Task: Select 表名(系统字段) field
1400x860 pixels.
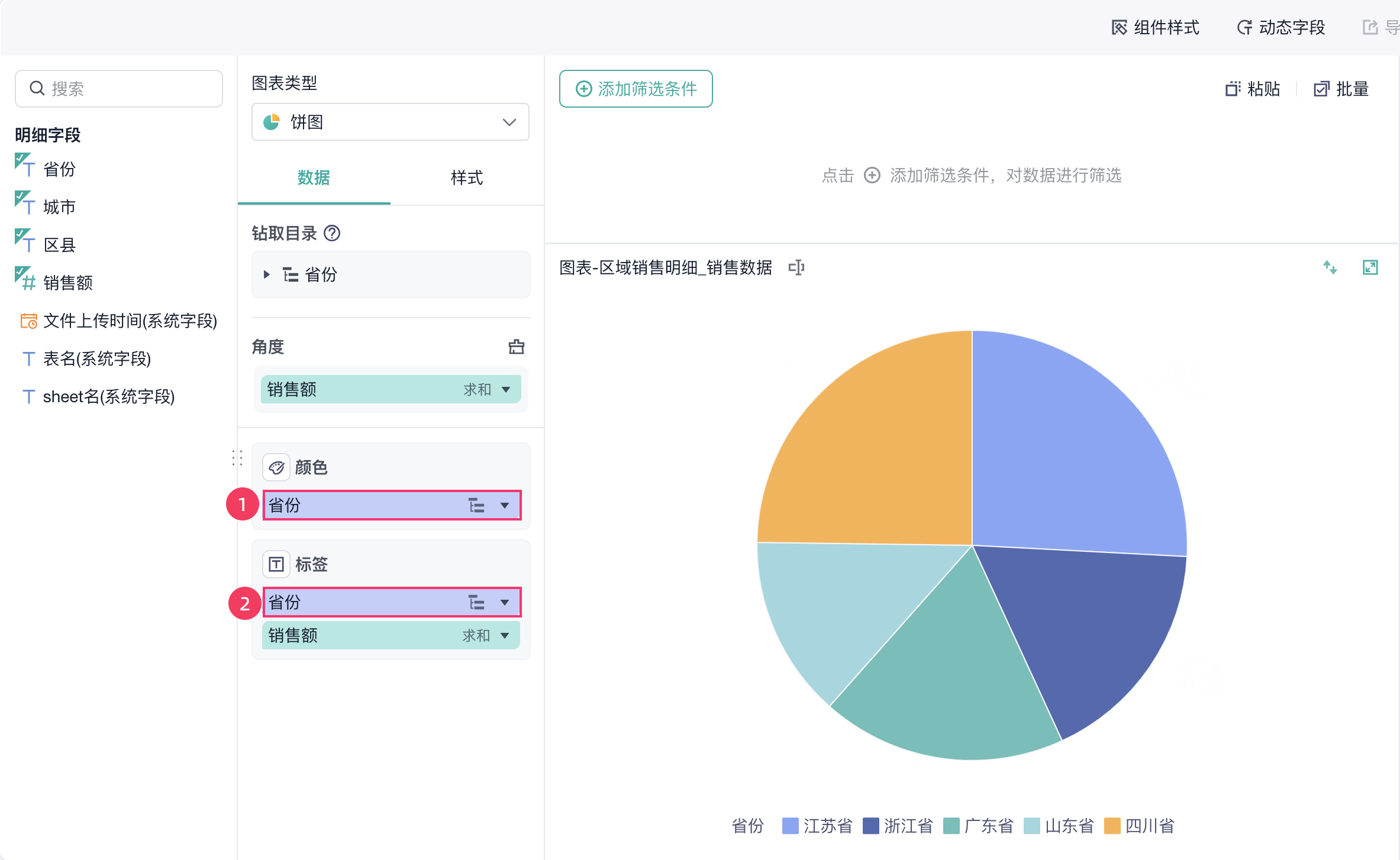Action: [x=97, y=358]
